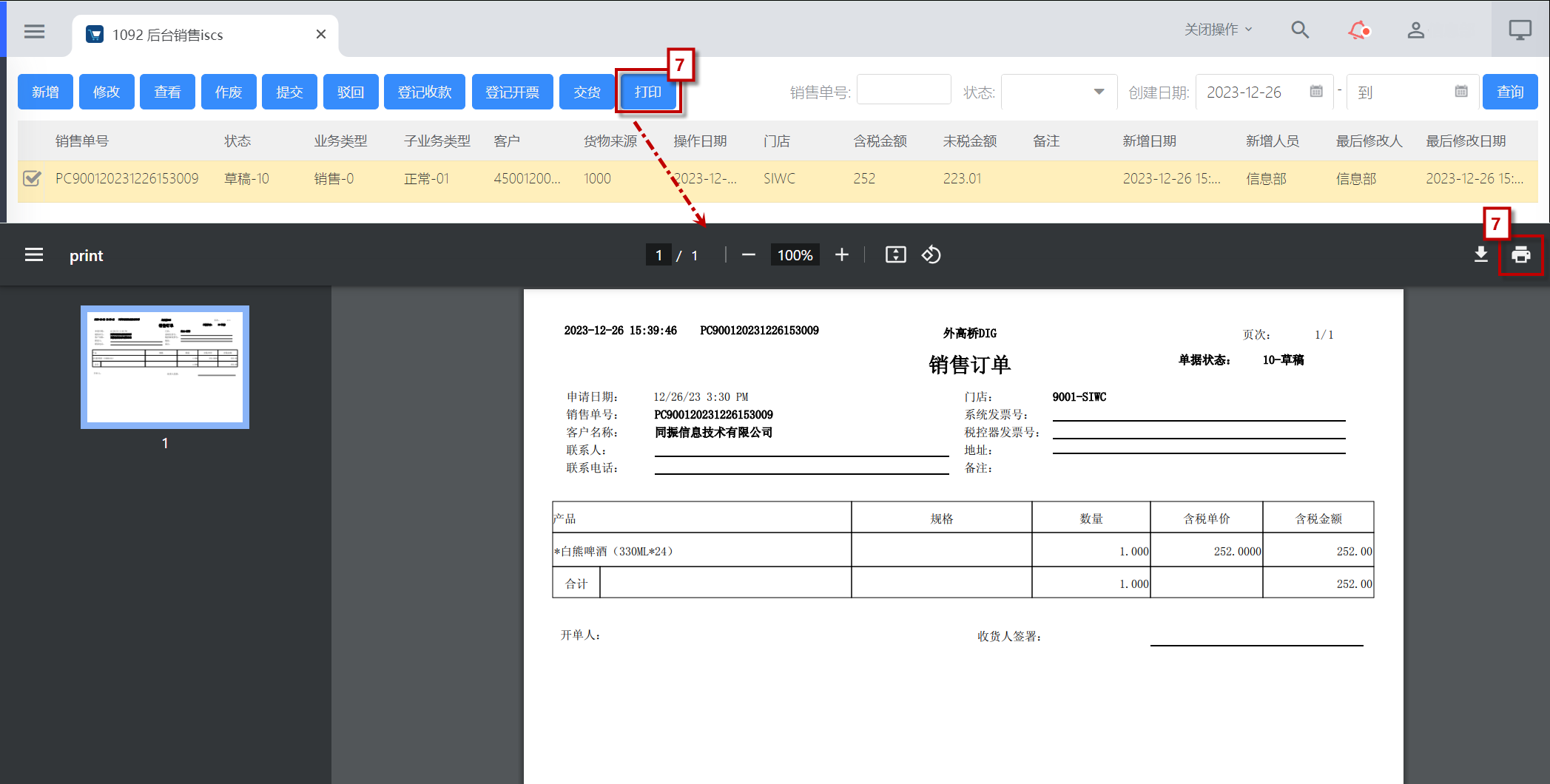Screen dimensions: 1550x784
Task: Click the 修改 button
Action: point(107,92)
